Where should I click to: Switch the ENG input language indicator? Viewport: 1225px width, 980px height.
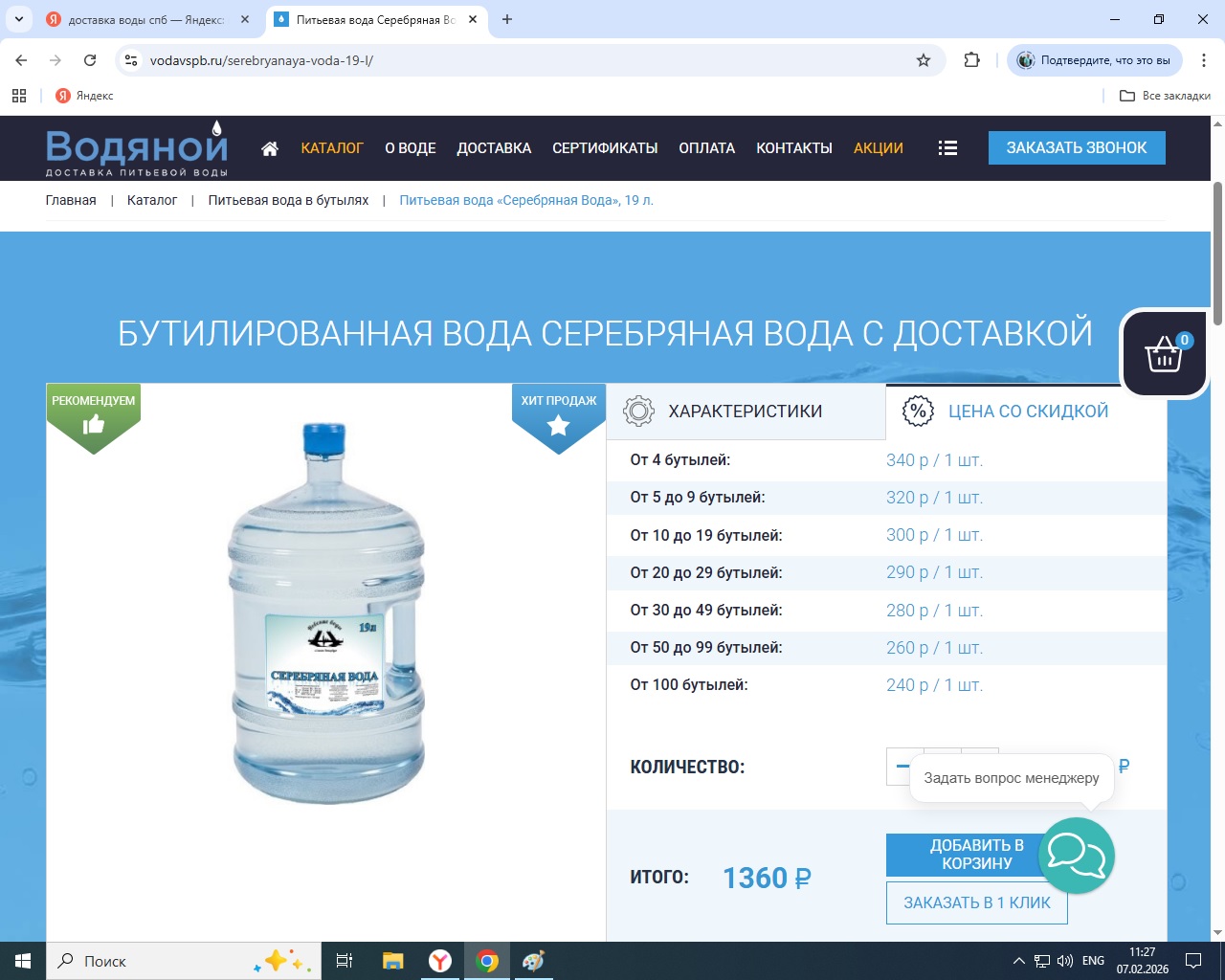click(x=1093, y=961)
